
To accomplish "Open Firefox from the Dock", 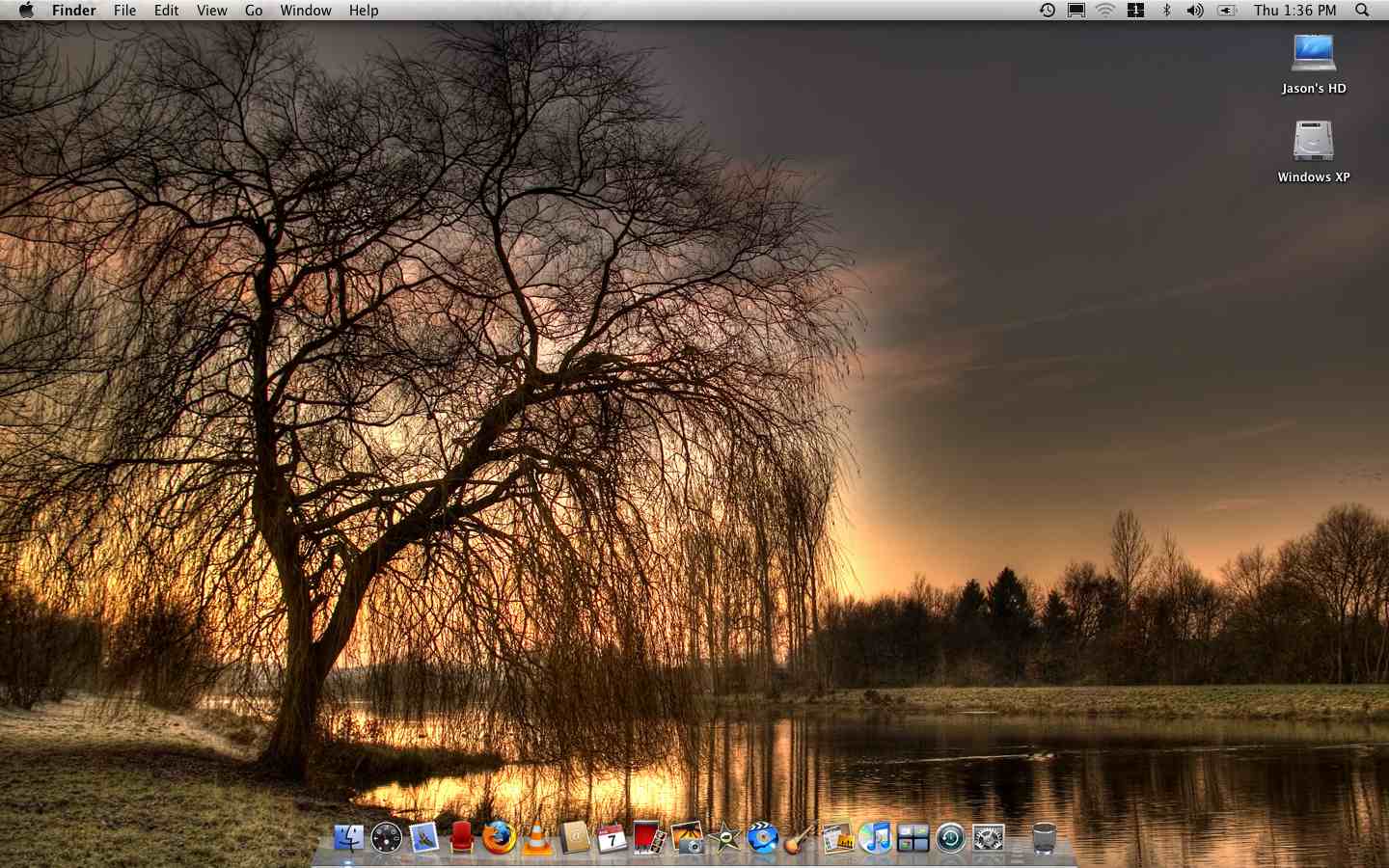I will [499, 838].
